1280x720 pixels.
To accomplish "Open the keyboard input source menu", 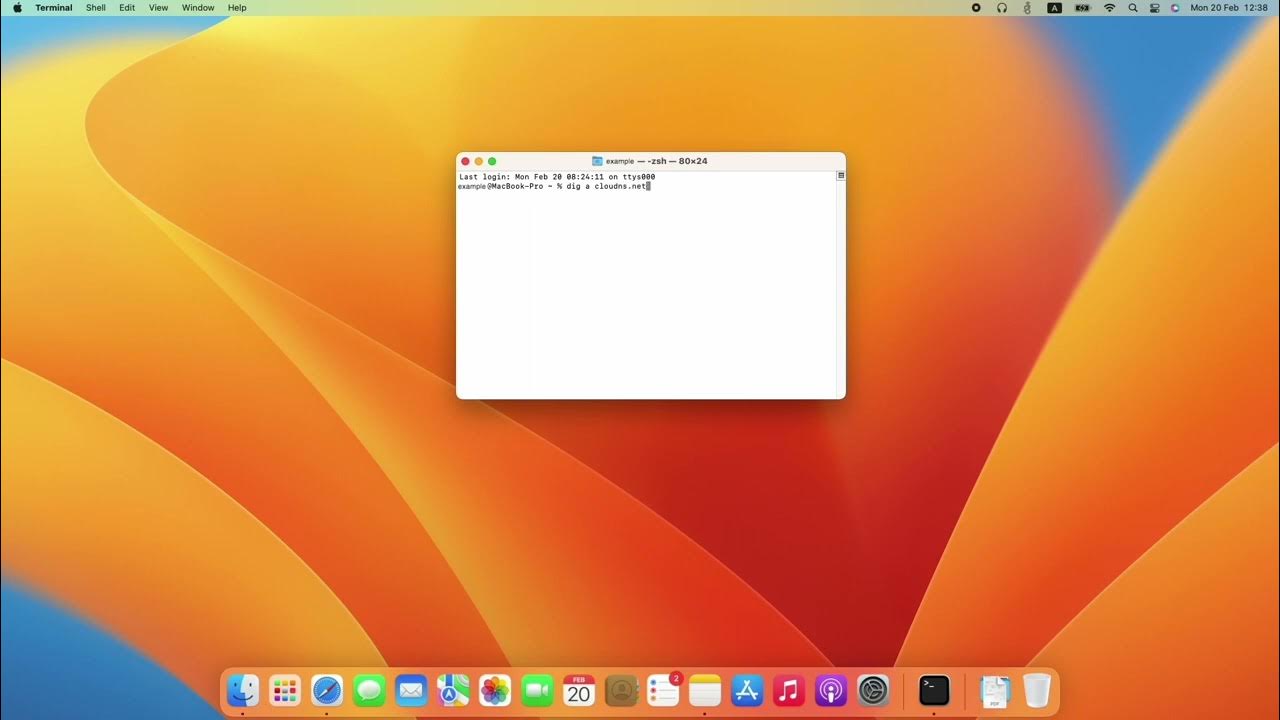I will coord(1054,7).
